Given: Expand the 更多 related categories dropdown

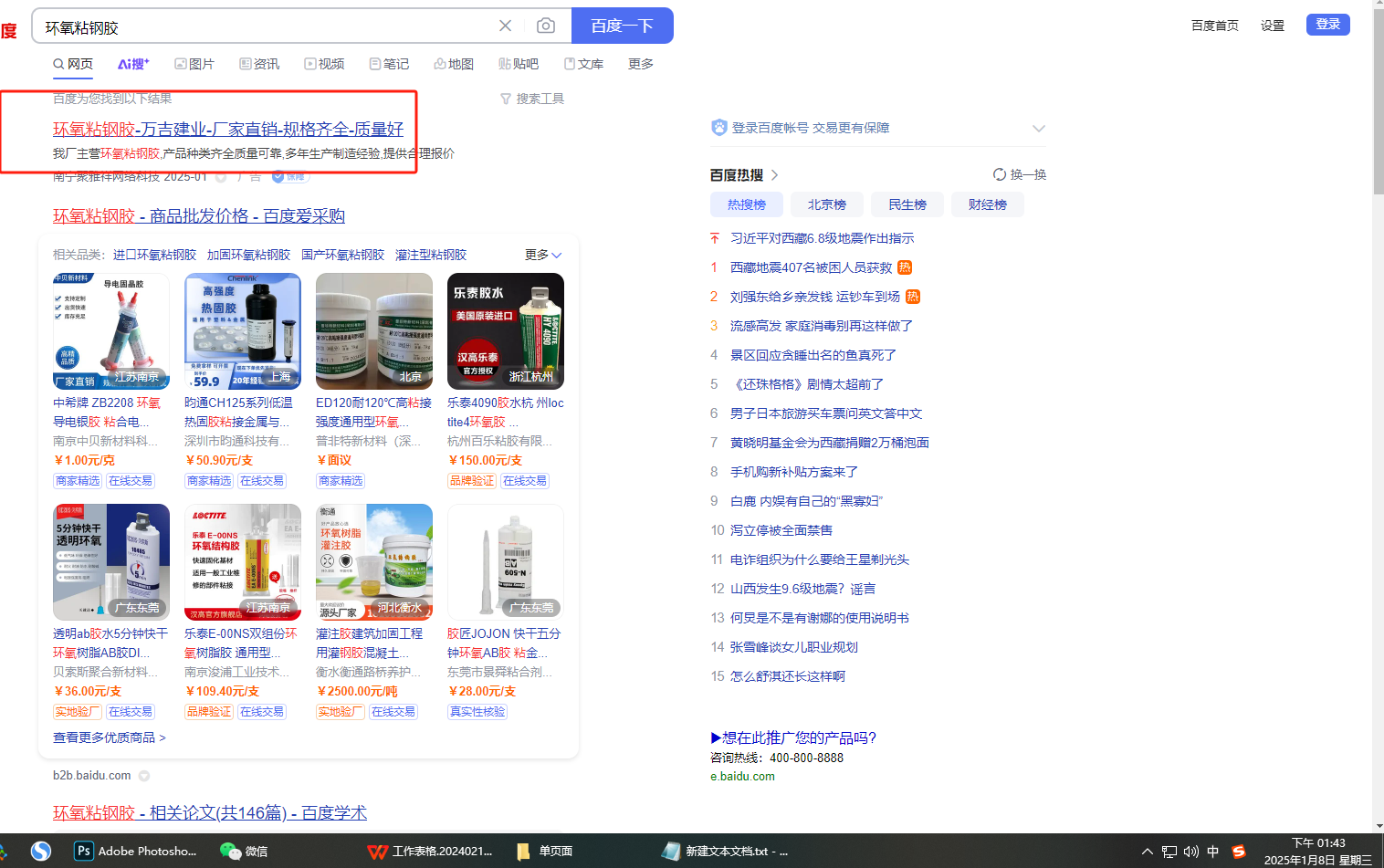Looking at the screenshot, I should [543, 255].
